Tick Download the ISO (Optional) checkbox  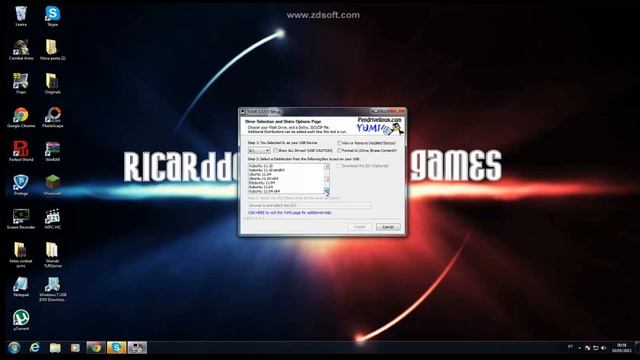pos(339,166)
